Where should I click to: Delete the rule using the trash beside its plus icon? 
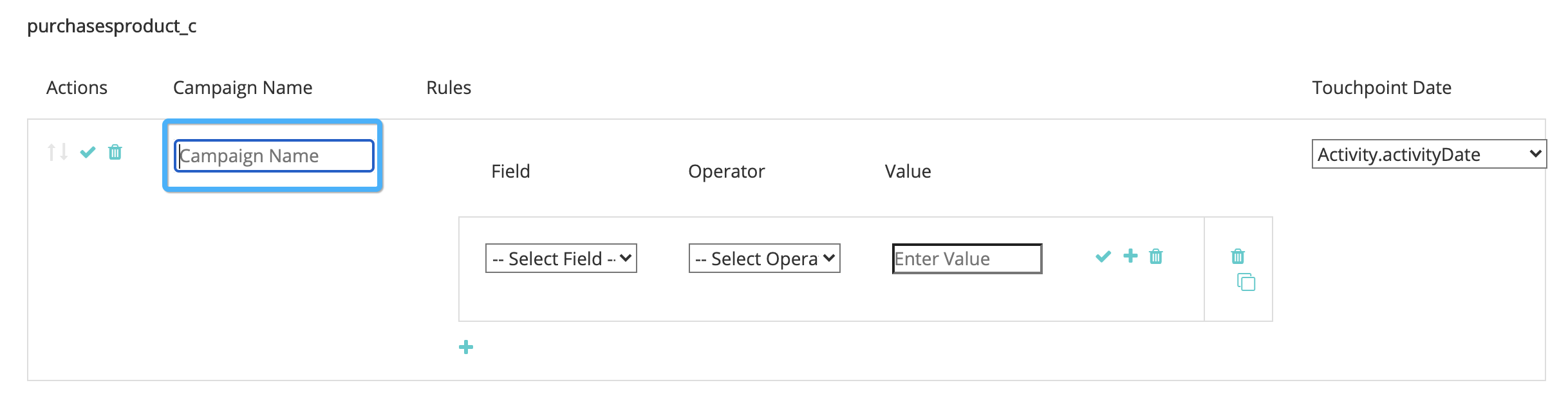[x=1156, y=257]
